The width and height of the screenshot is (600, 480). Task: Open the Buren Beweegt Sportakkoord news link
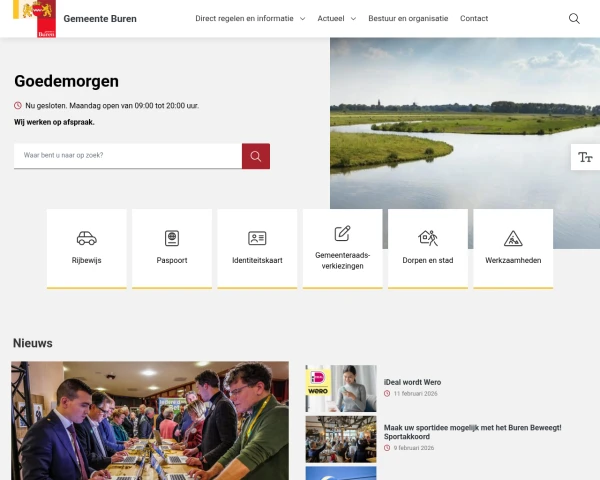point(472,432)
